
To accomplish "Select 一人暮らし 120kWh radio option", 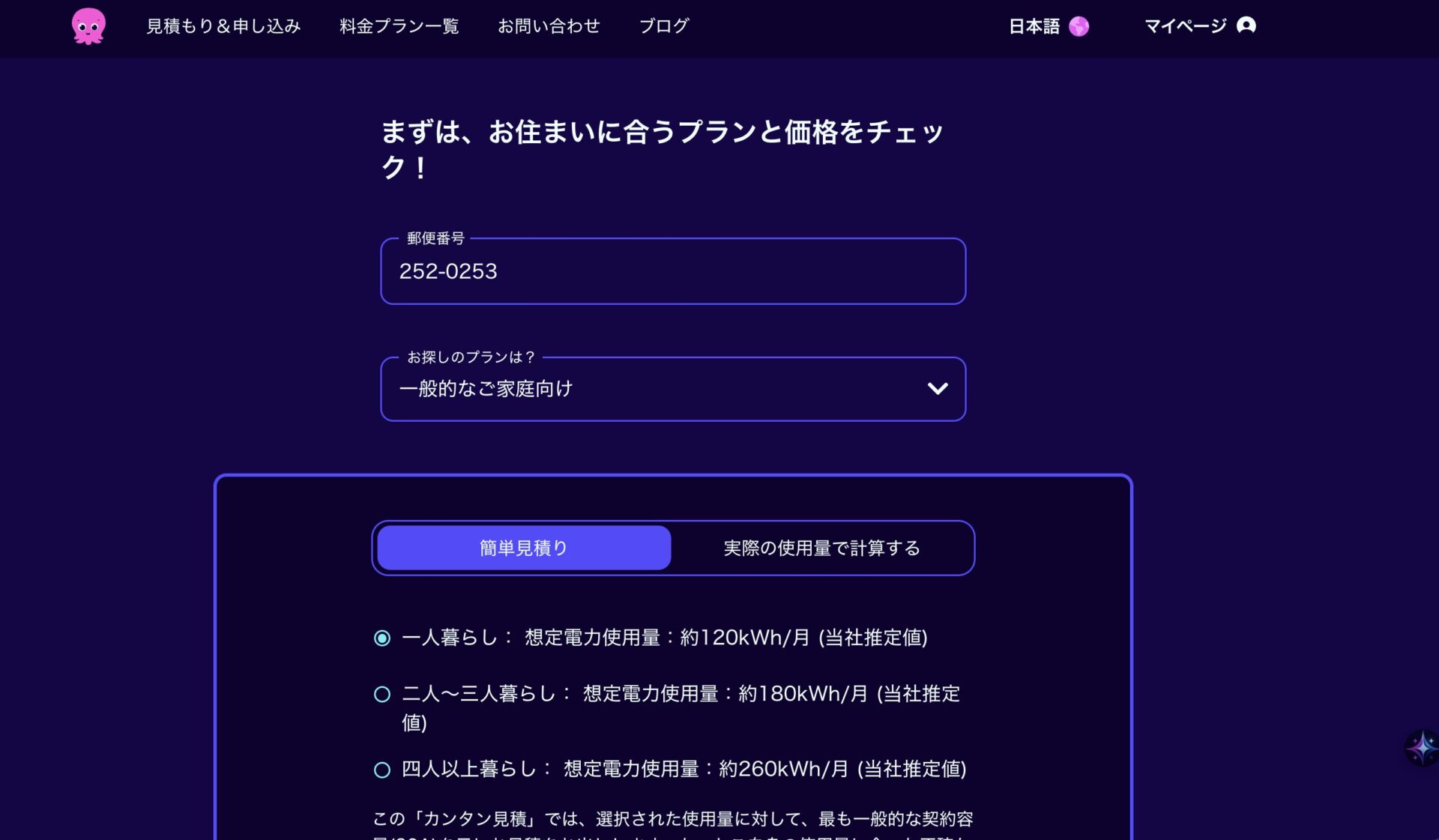I will pos(382,638).
